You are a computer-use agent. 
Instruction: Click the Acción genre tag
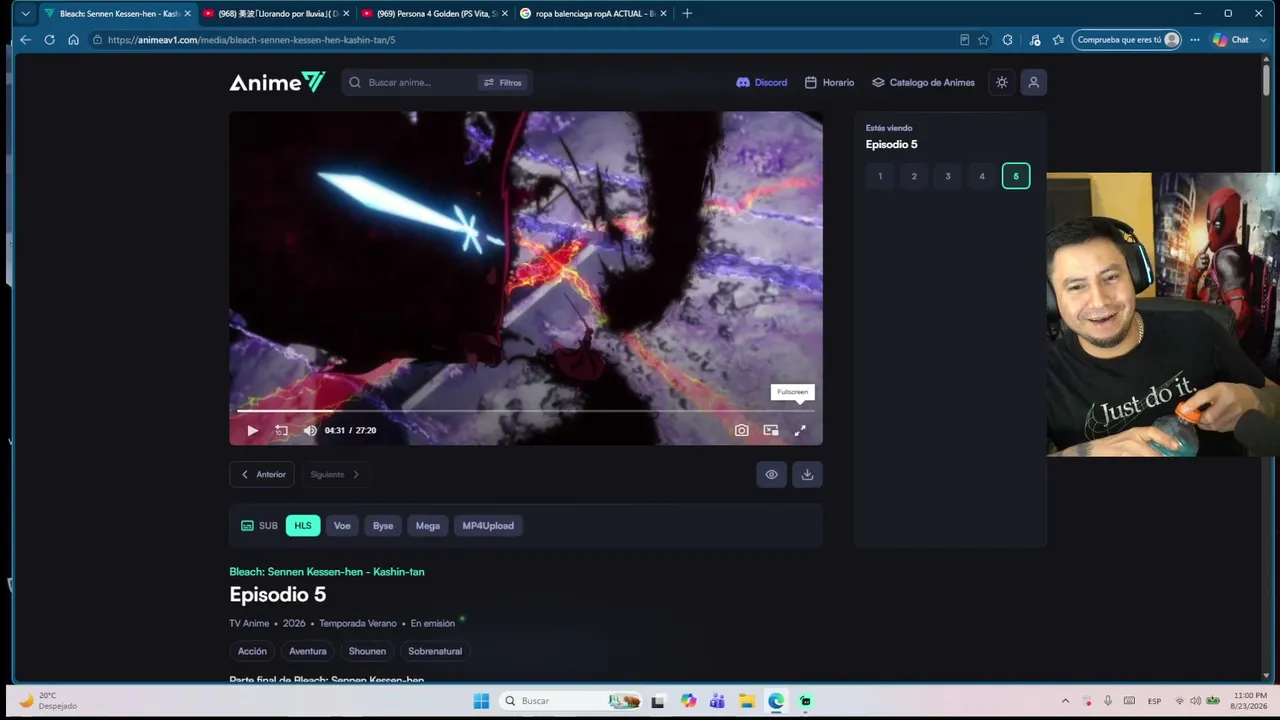252,651
